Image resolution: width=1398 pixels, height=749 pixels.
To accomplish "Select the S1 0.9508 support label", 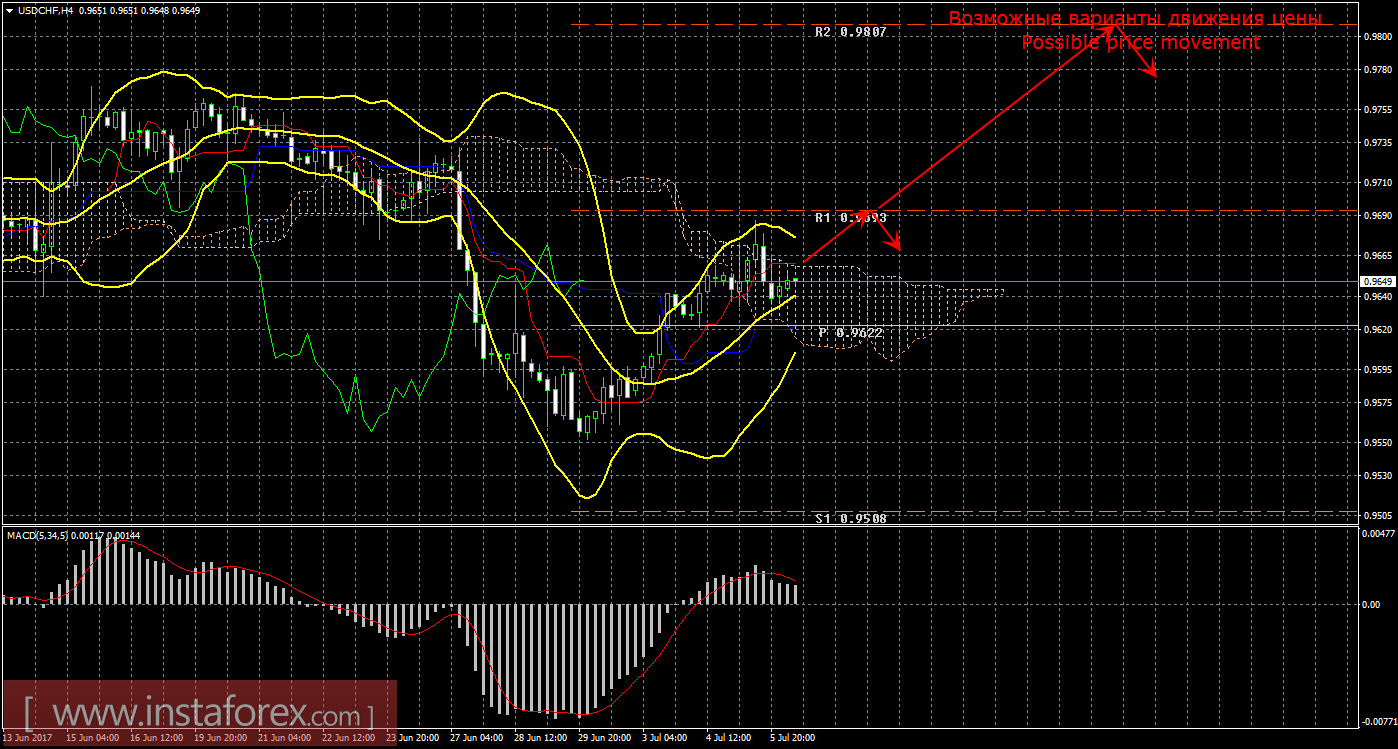I will pyautogui.click(x=850, y=518).
